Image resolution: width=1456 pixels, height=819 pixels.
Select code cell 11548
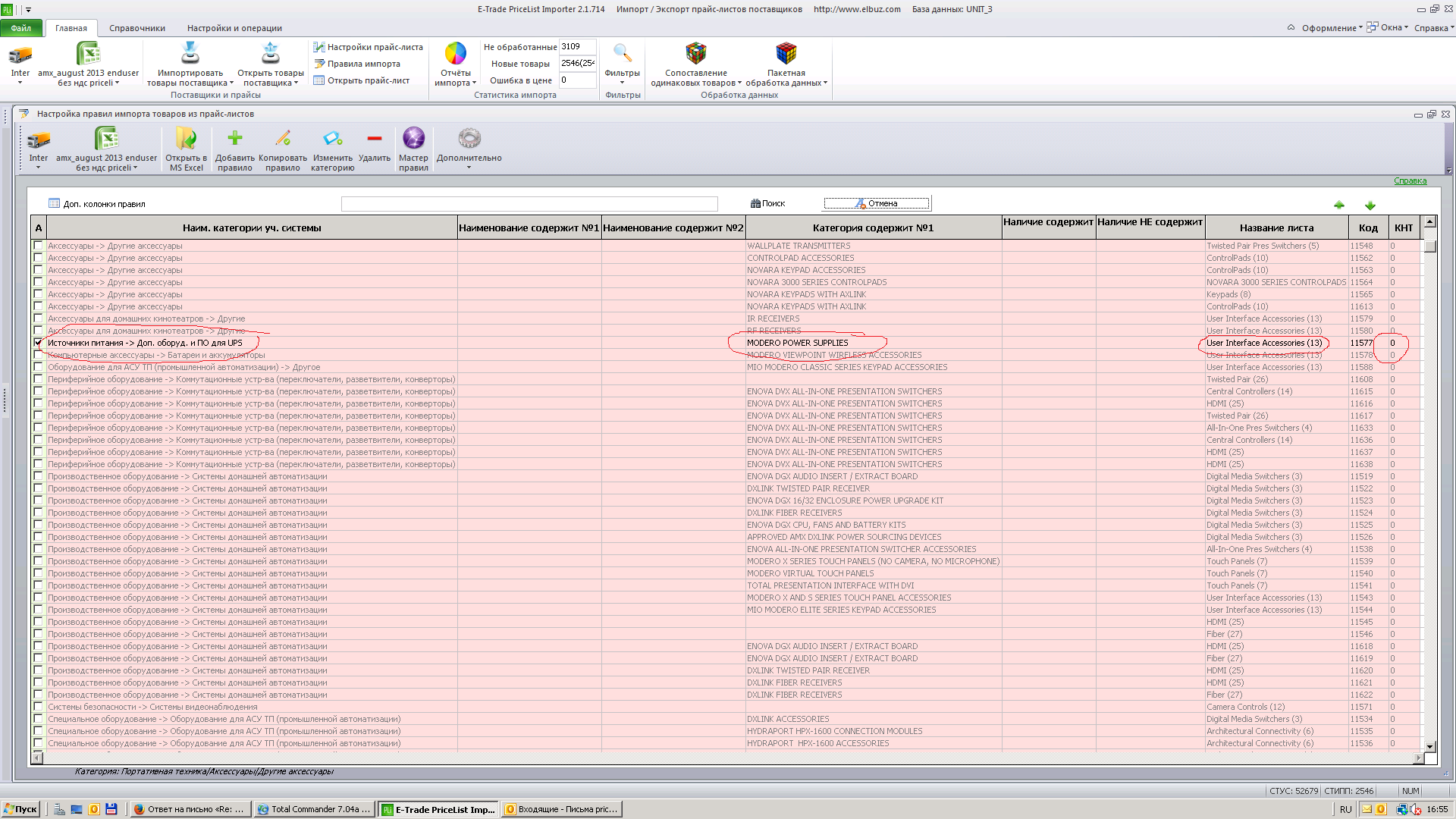pyautogui.click(x=1368, y=246)
